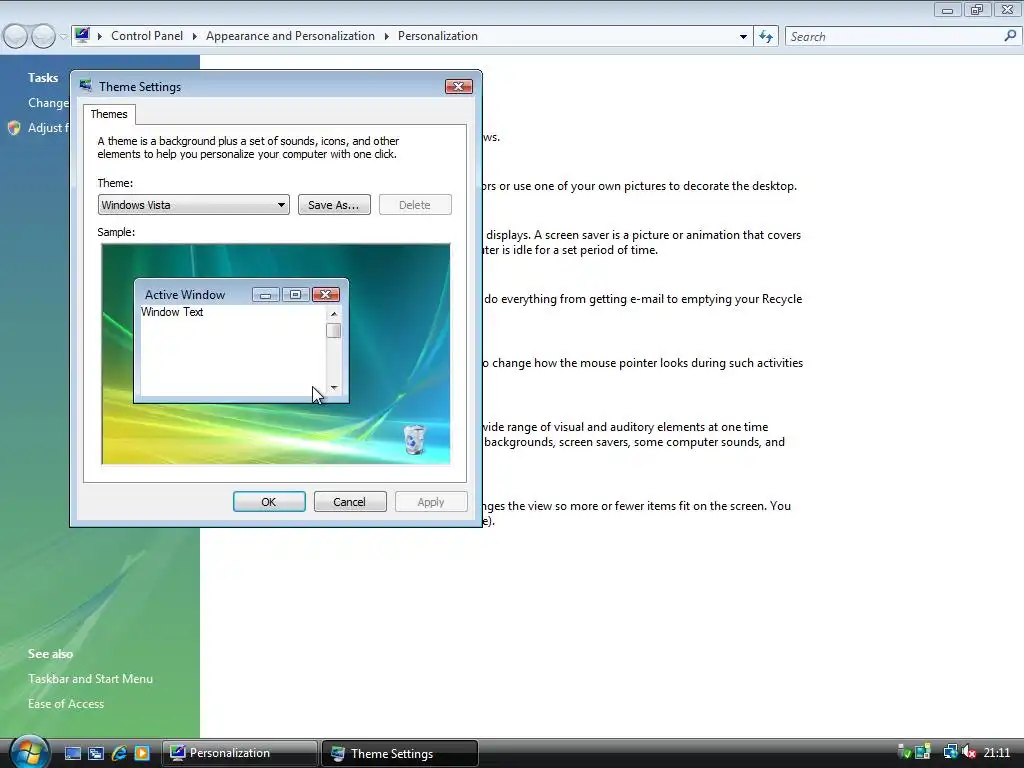This screenshot has height=768, width=1024.
Task: Open Taskbar and Start Menu link
Action: click(90, 679)
